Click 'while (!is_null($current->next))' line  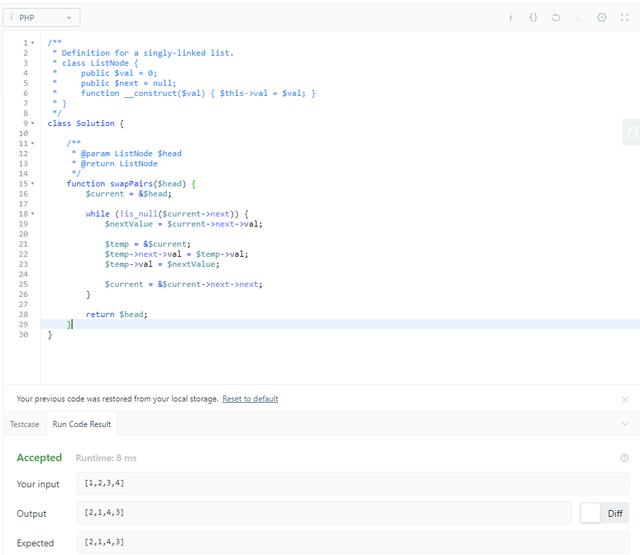coord(162,214)
